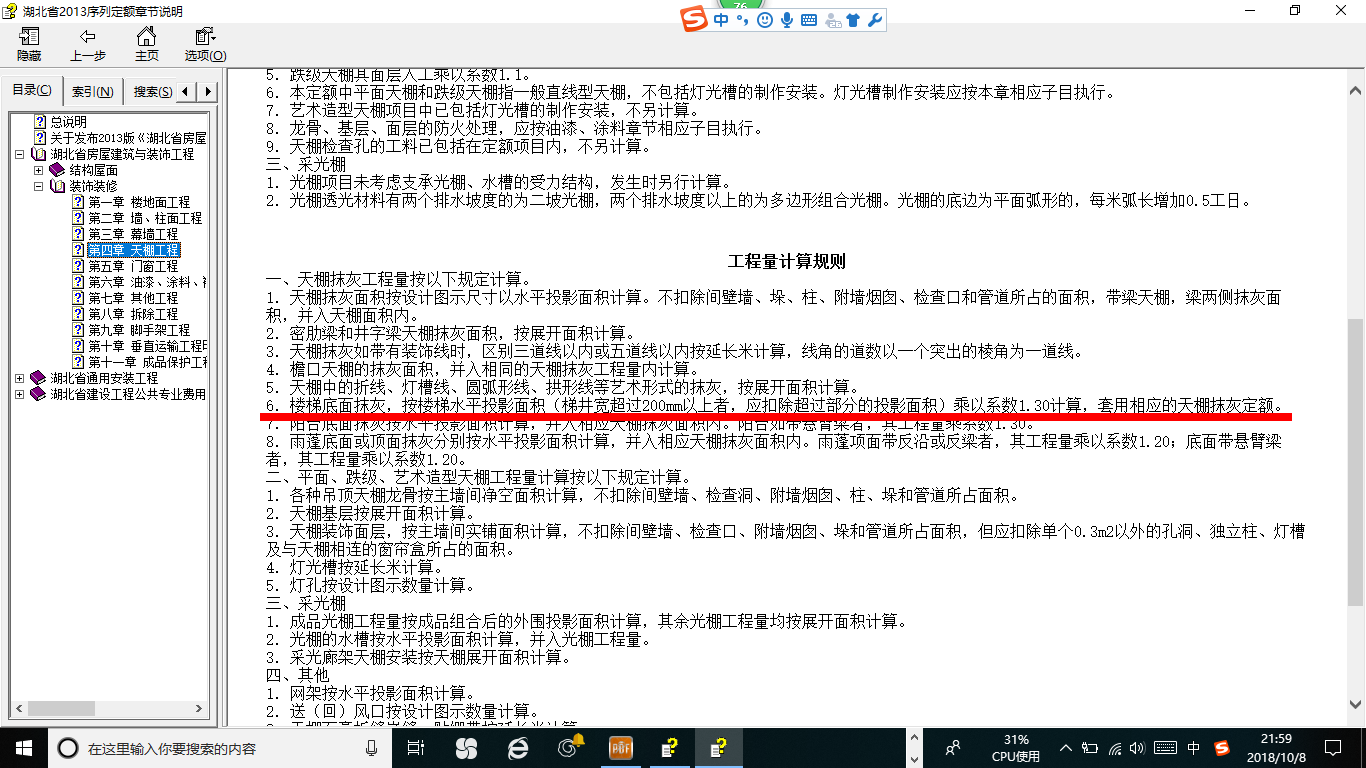Select the 湖北省通用安装工程 book item

tap(104, 378)
